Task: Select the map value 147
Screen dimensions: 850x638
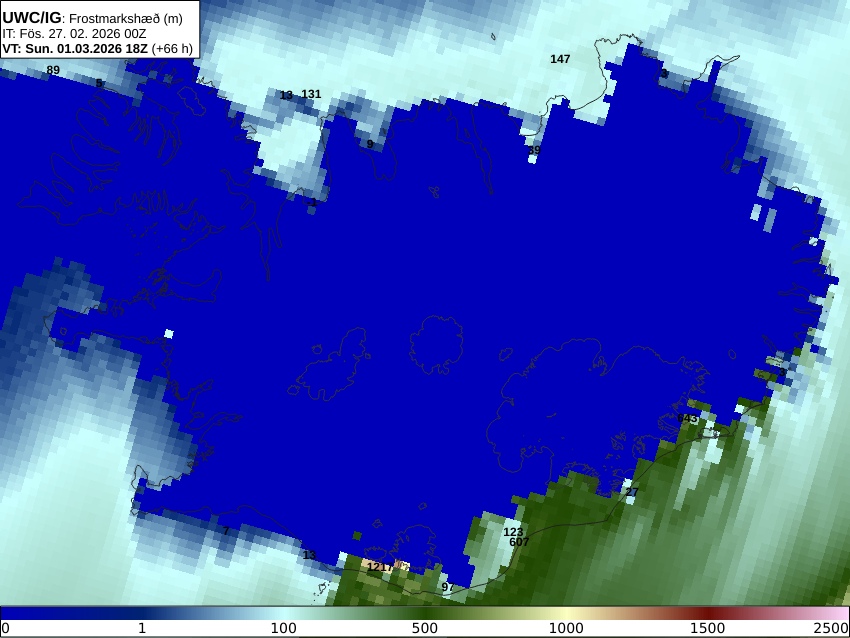Action: [x=560, y=59]
